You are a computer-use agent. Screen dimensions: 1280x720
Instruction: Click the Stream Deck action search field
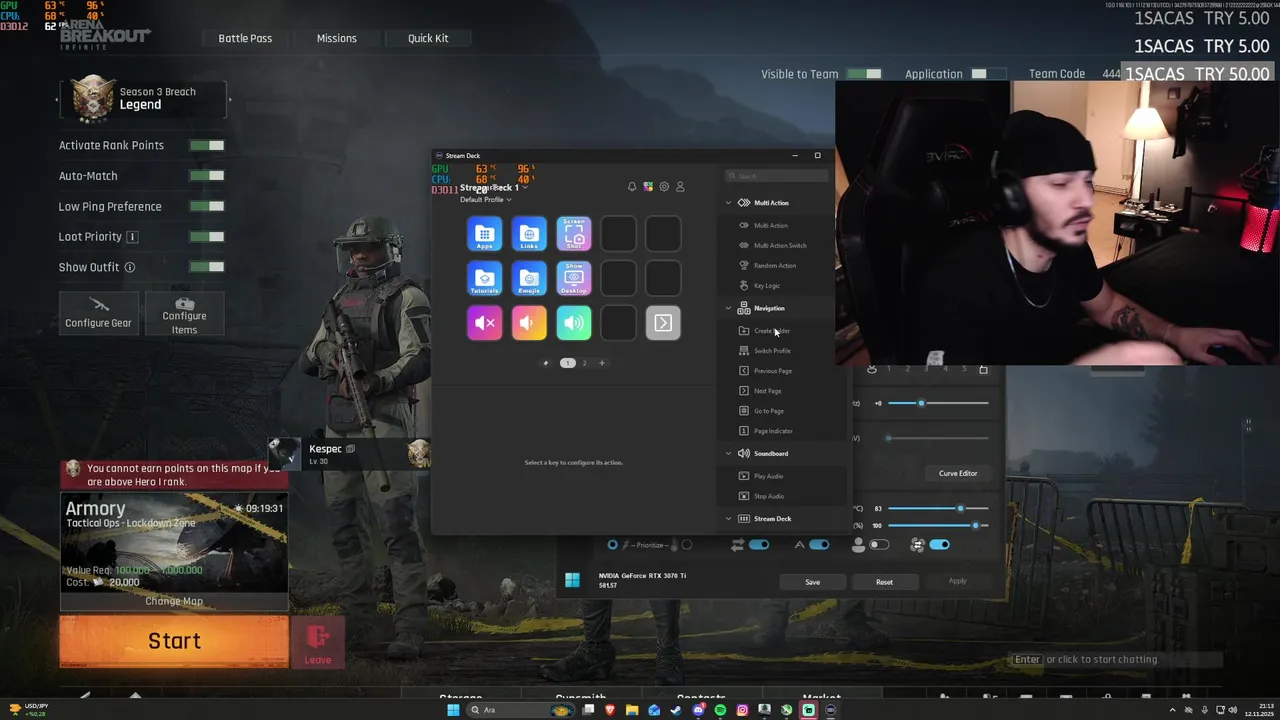click(x=778, y=176)
